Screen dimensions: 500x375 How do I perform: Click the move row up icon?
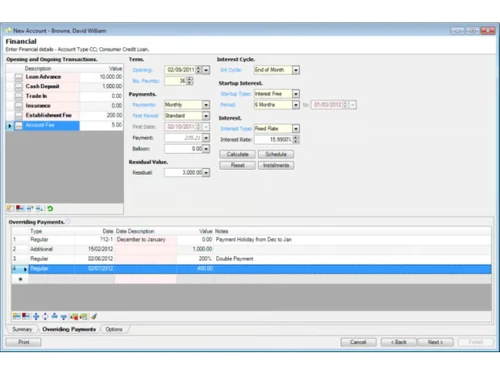(54, 316)
